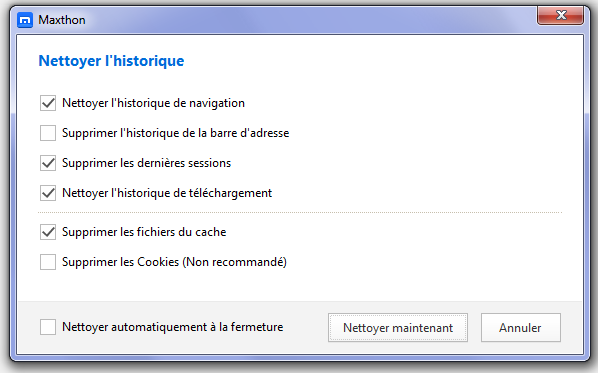Image resolution: width=598 pixels, height=373 pixels.
Task: Toggle Nettoyer l'historique de téléchargement checkbox
Action: [48, 193]
